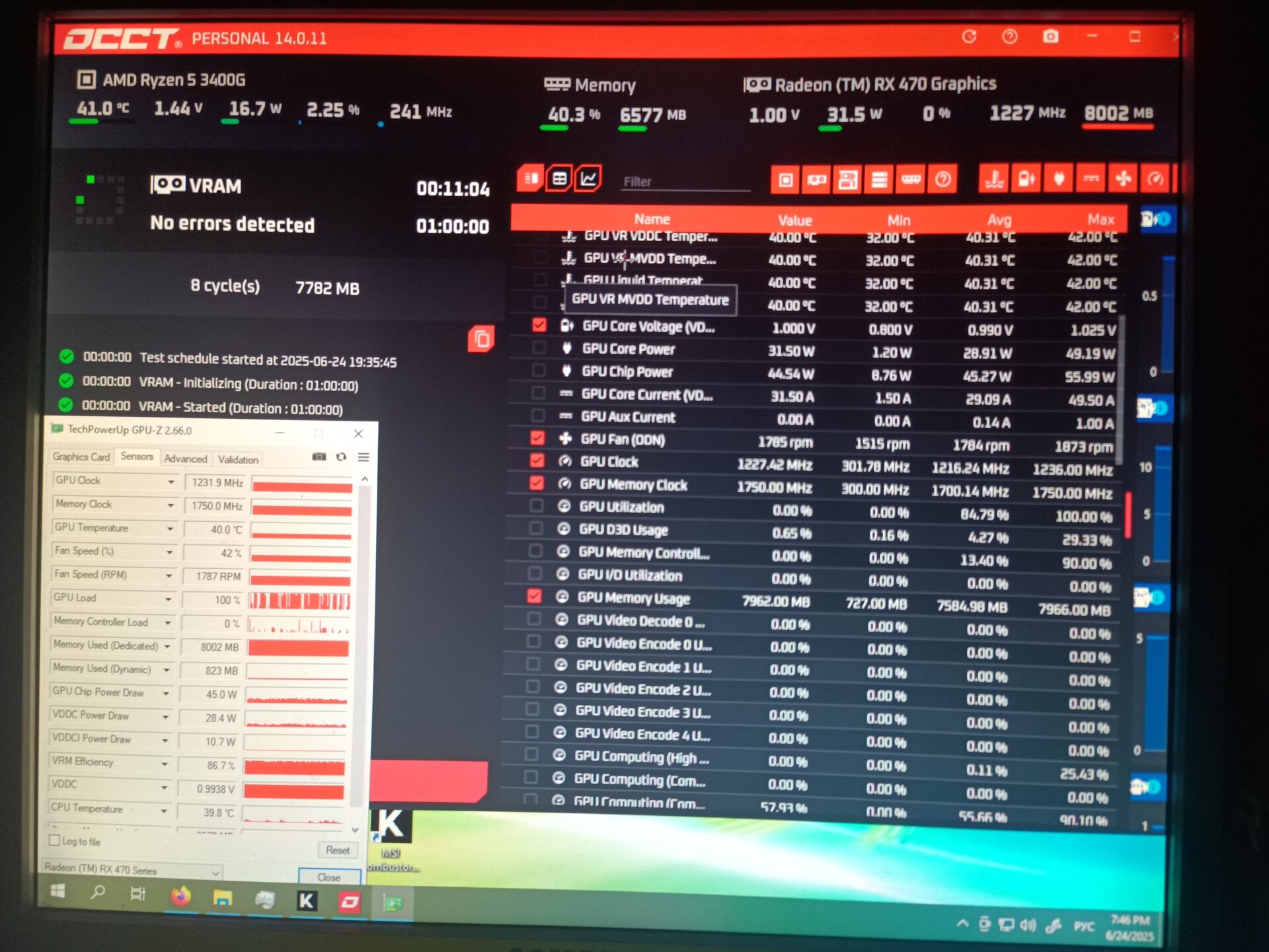Open the Advanced tab in GPU-Z
1269x952 pixels.
(x=186, y=458)
